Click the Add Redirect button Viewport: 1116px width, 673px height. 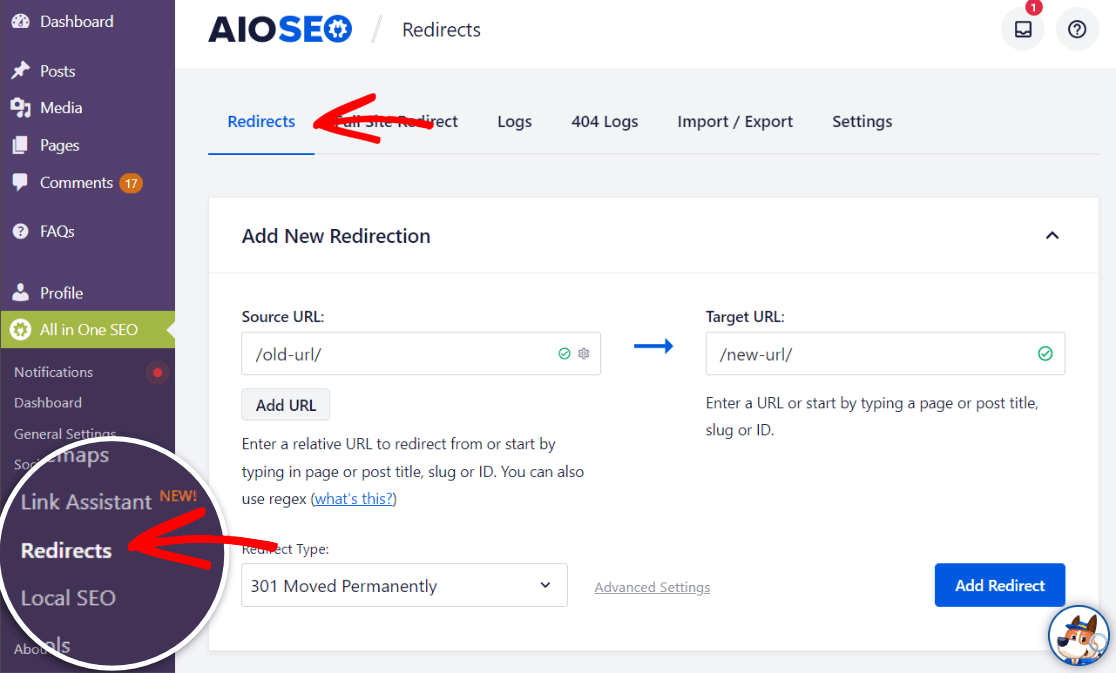click(999, 585)
